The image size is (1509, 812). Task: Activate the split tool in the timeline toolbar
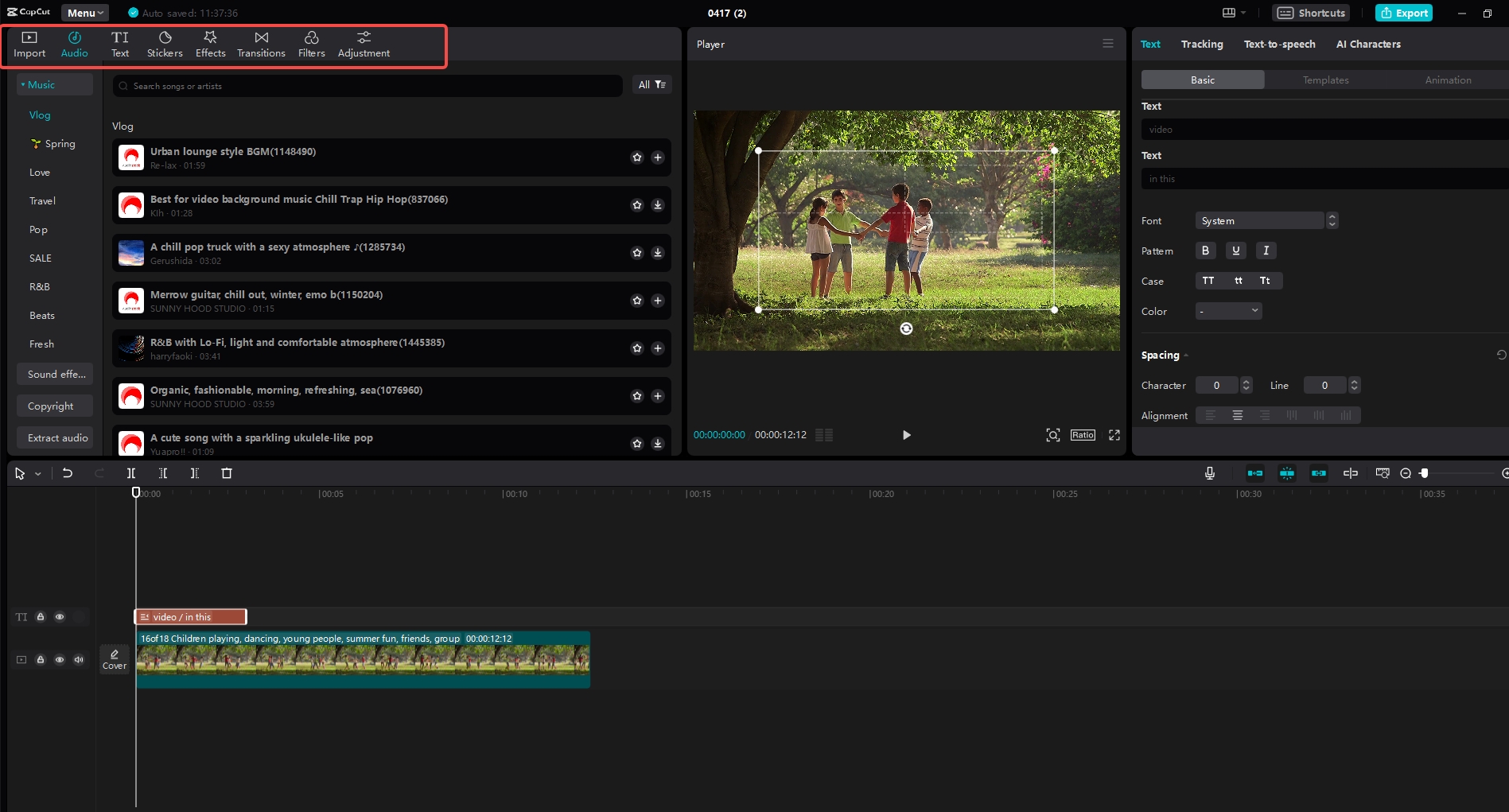point(131,472)
